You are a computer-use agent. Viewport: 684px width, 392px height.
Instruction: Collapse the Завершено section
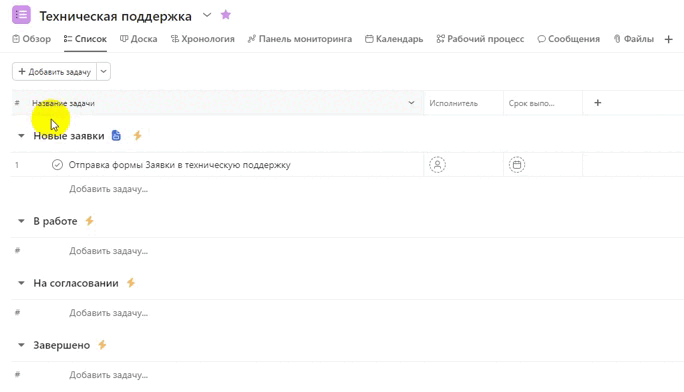[21, 345]
